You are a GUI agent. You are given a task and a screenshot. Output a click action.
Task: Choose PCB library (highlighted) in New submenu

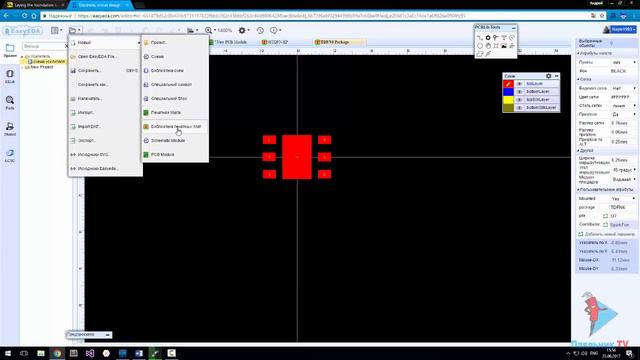click(175, 127)
